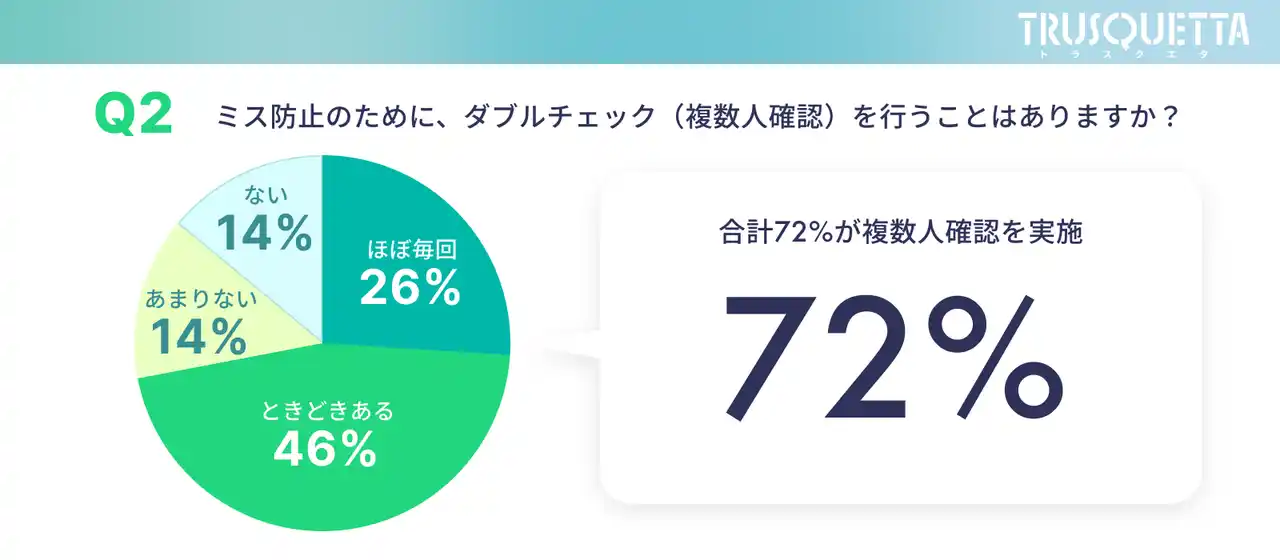
Task: Click the トラスクエタ katakana under the logo
Action: (1133, 54)
